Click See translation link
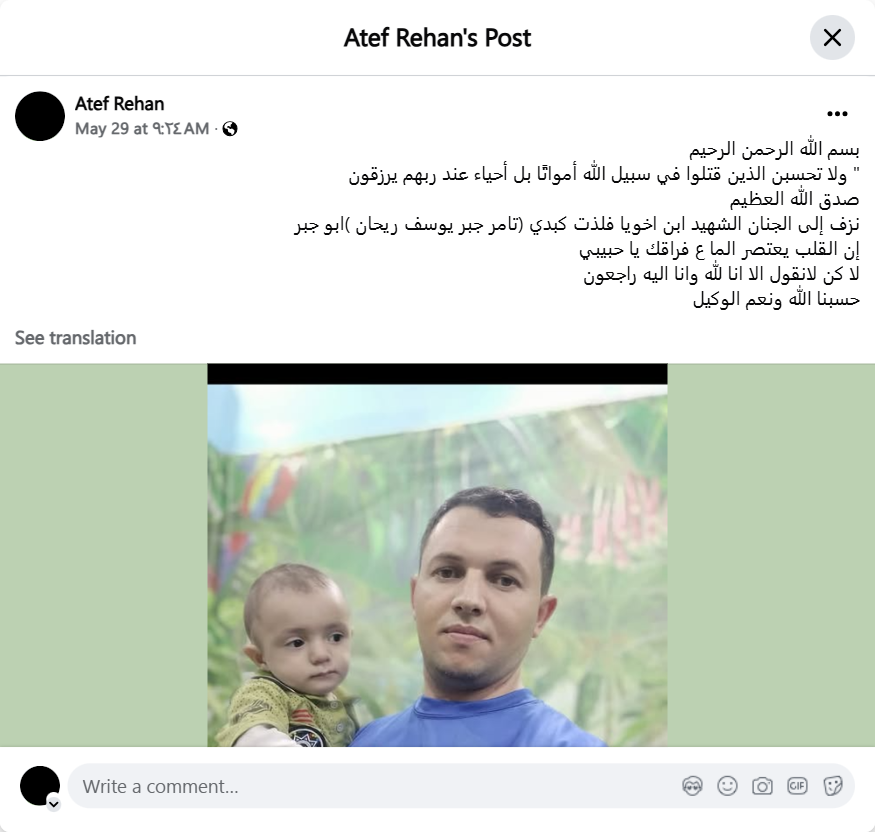 point(75,338)
